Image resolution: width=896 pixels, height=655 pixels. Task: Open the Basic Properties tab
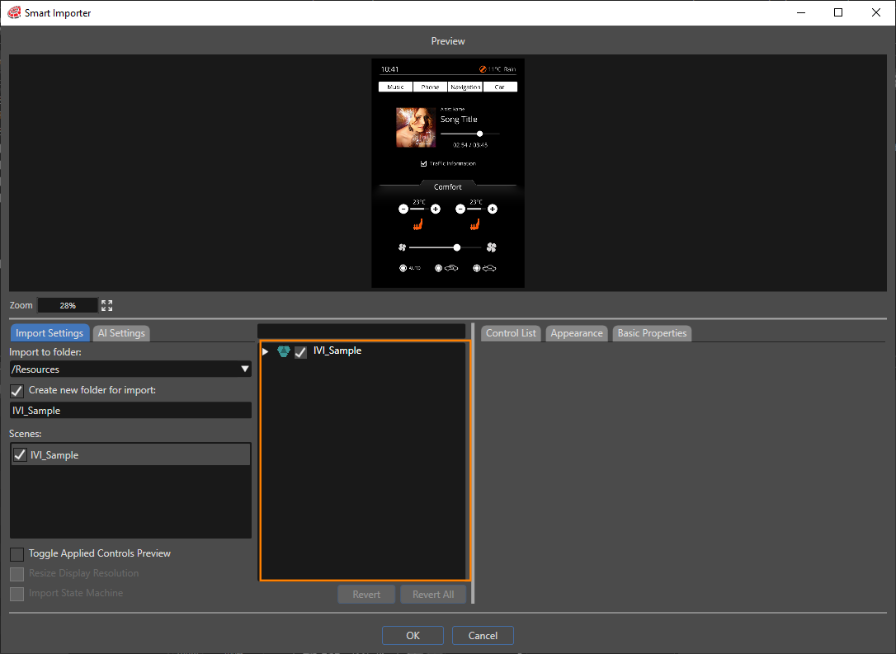coord(652,333)
